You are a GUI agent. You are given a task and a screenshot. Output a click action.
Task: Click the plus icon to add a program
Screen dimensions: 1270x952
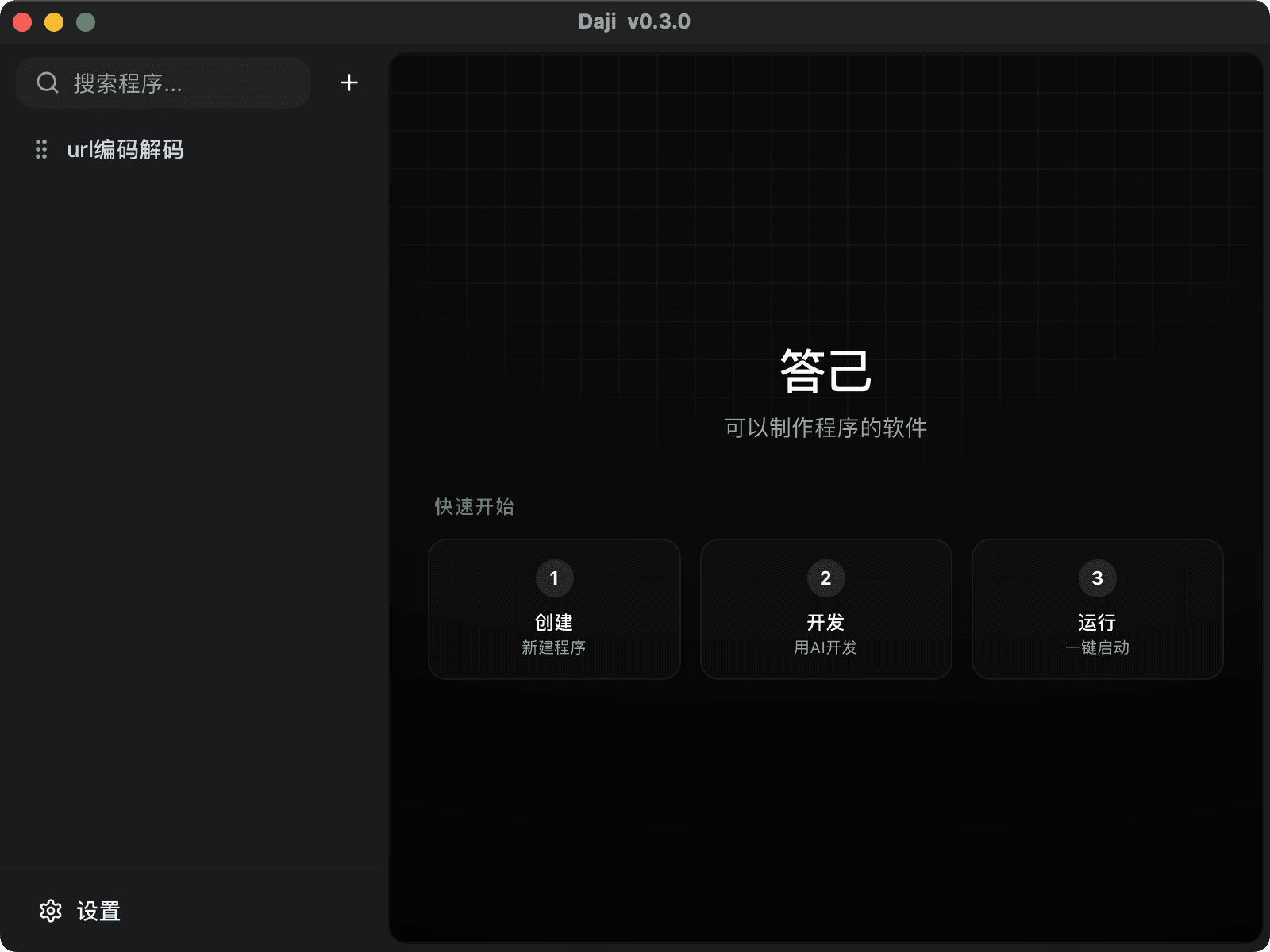348,82
